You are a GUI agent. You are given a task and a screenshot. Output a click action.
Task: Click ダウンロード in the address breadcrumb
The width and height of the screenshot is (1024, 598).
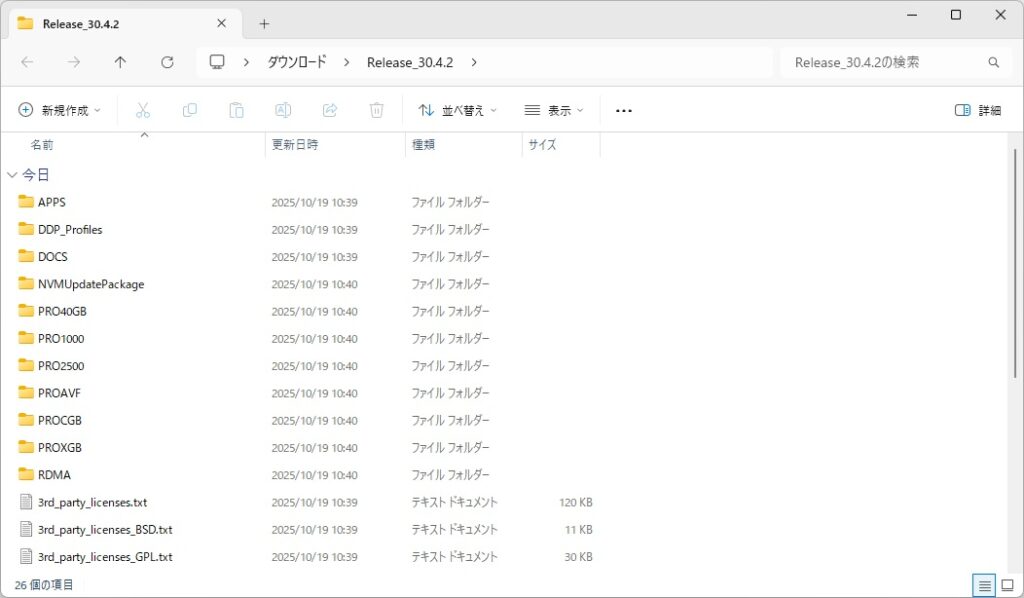296,62
